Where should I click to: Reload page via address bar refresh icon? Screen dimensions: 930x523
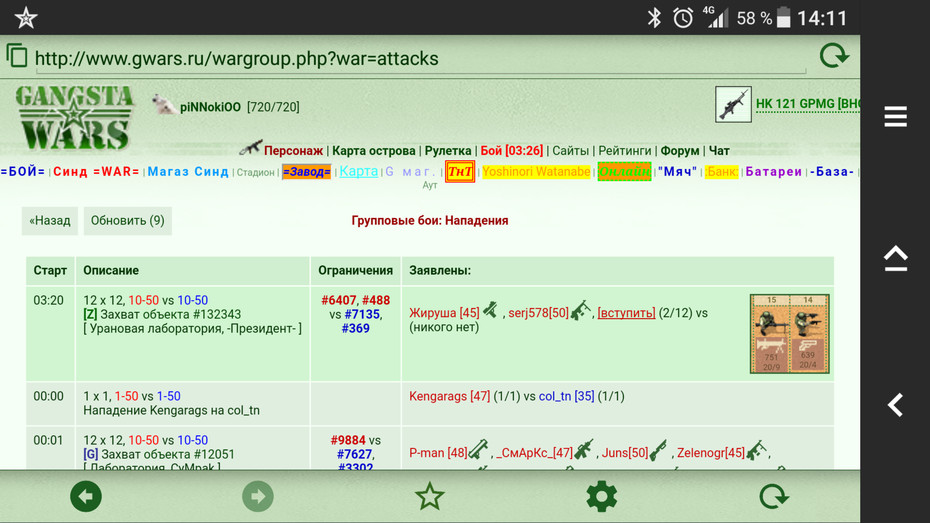click(834, 56)
